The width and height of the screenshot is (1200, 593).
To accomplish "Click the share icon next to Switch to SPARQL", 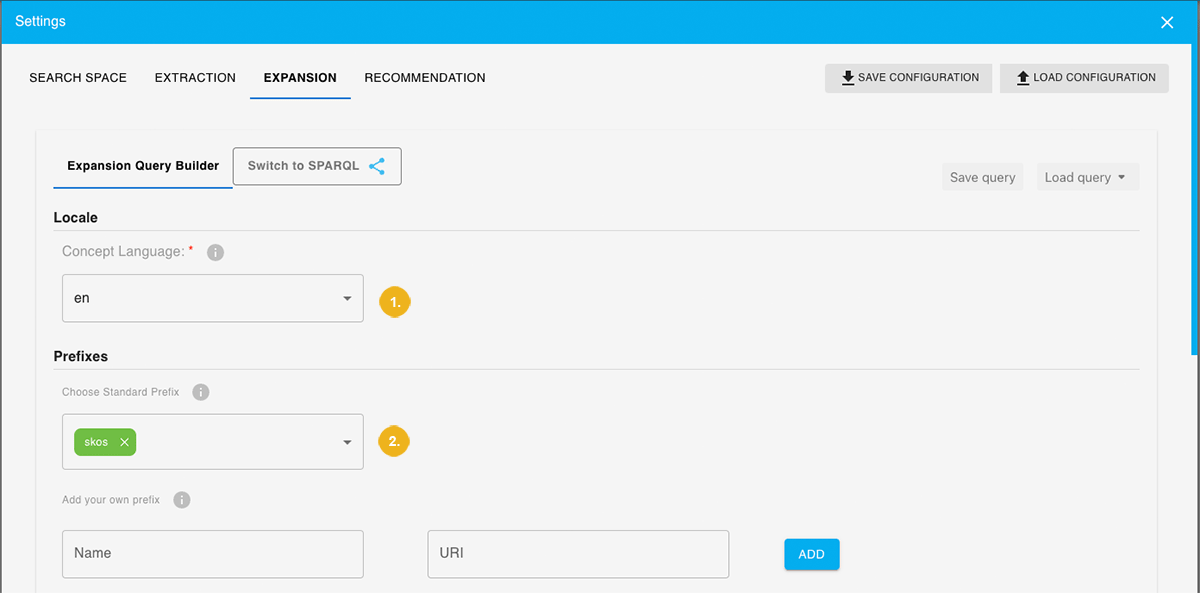I will (x=377, y=166).
